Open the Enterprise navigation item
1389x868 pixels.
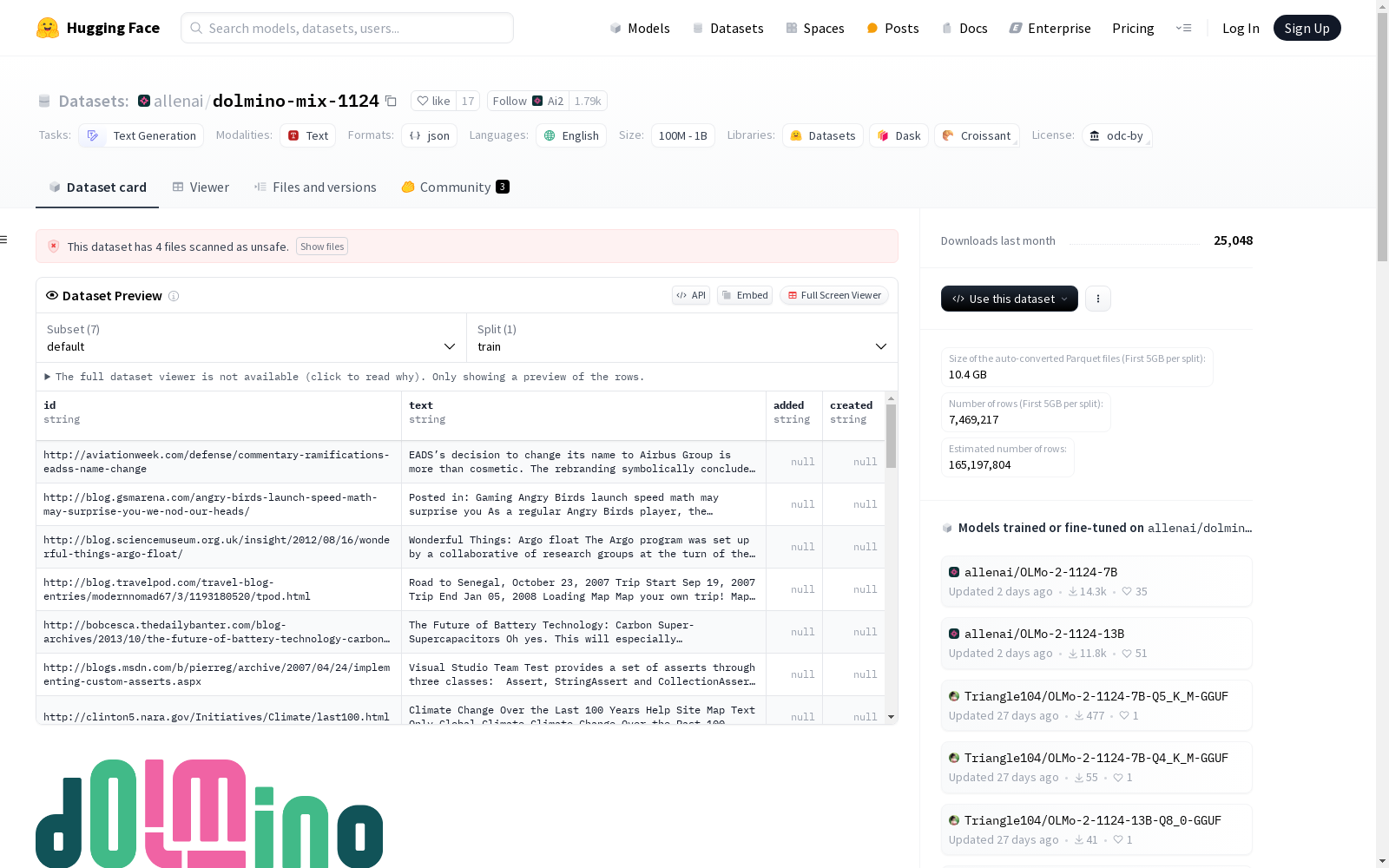[1050, 28]
